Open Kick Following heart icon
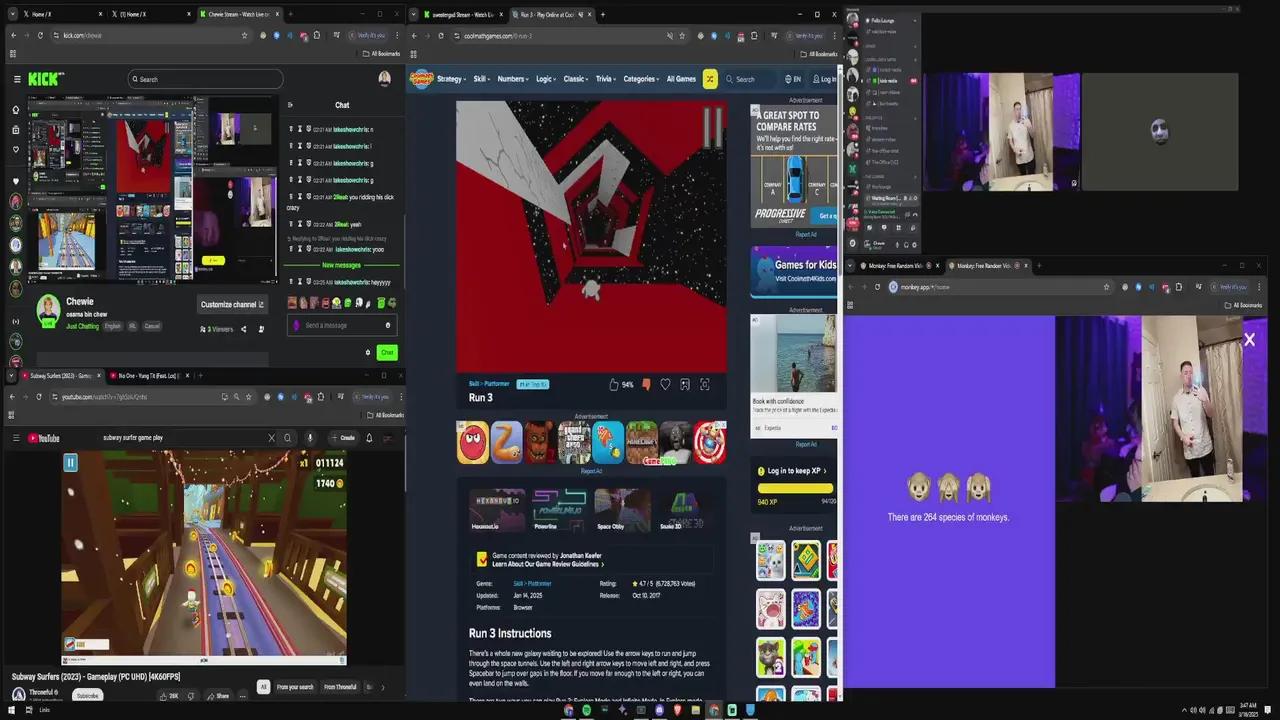The width and height of the screenshot is (1280, 720). pos(15,150)
